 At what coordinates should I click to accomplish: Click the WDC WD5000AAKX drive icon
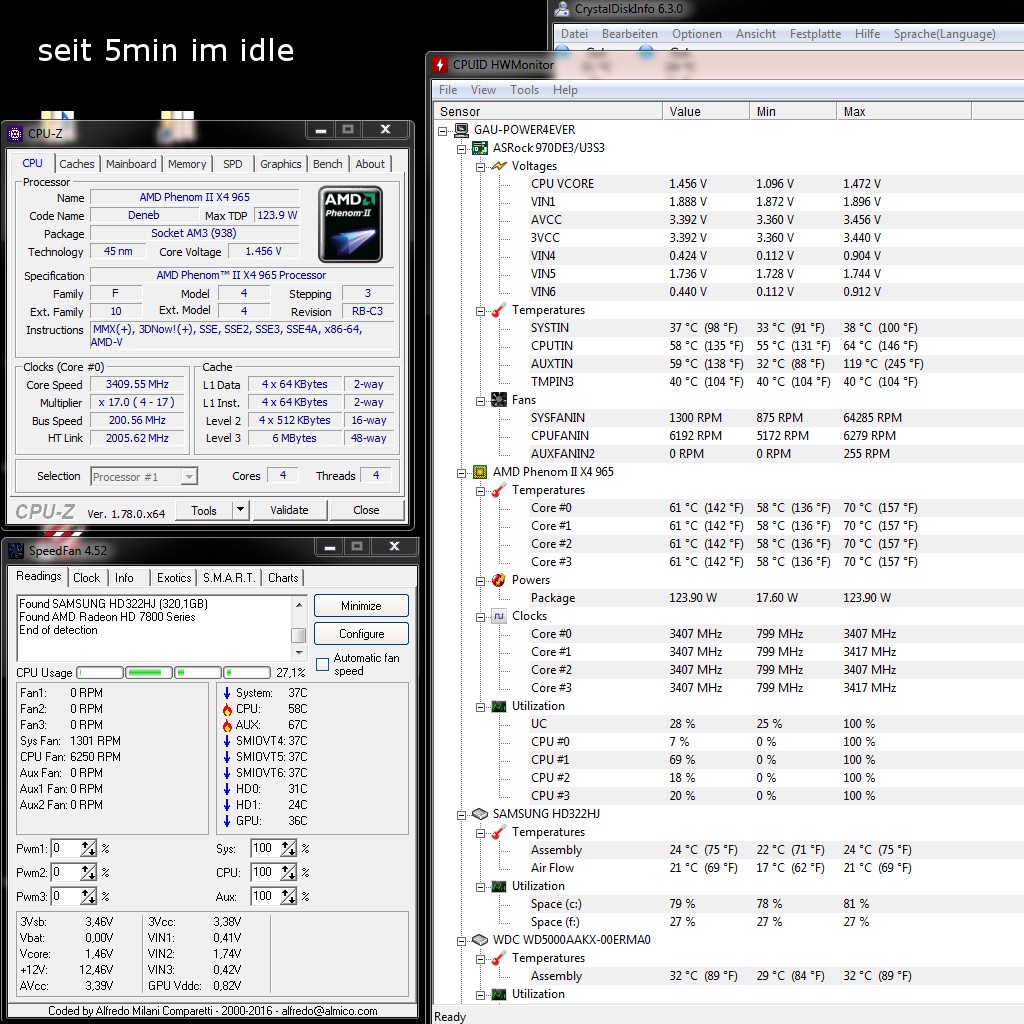point(480,940)
